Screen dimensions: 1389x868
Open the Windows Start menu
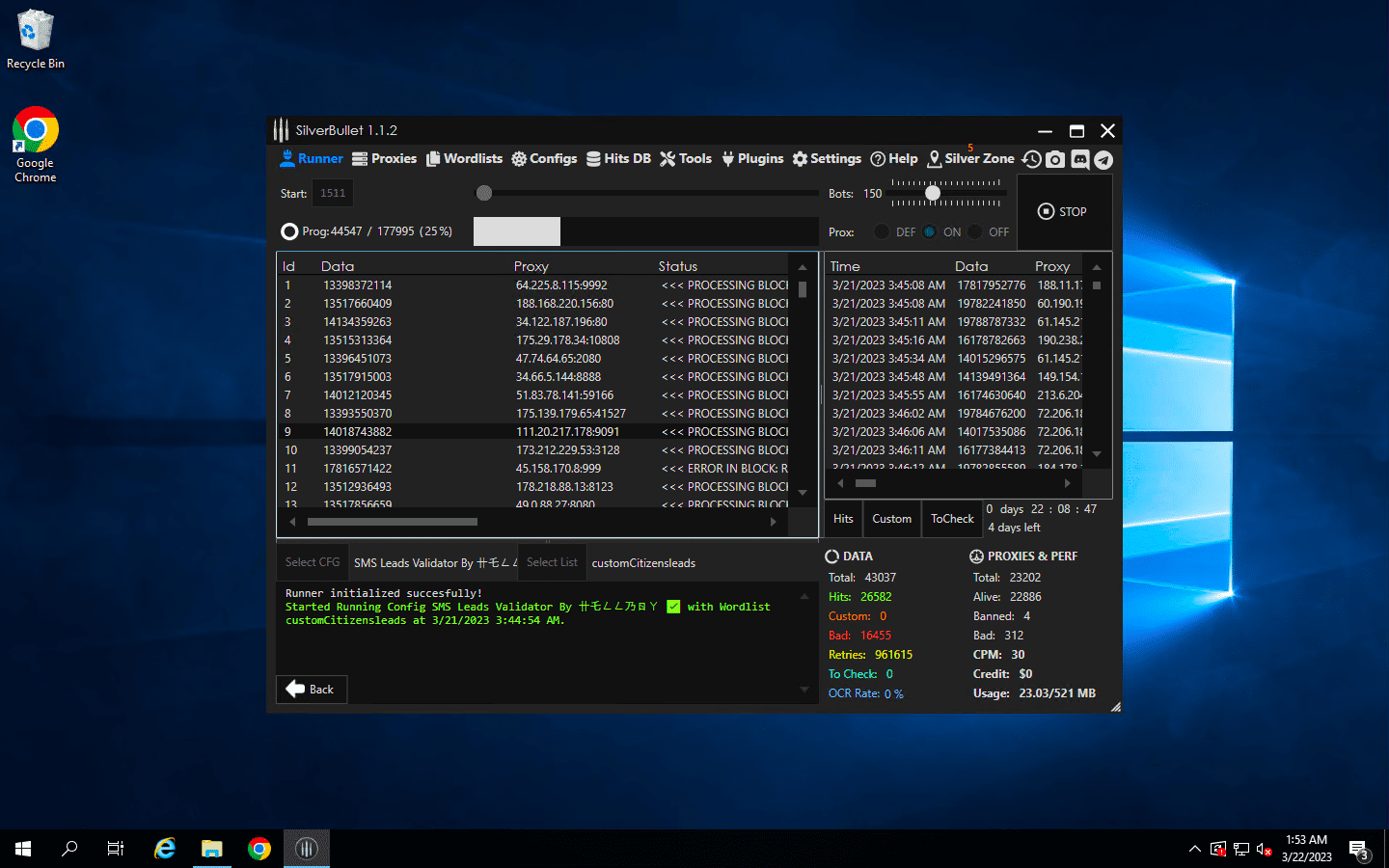(23, 849)
